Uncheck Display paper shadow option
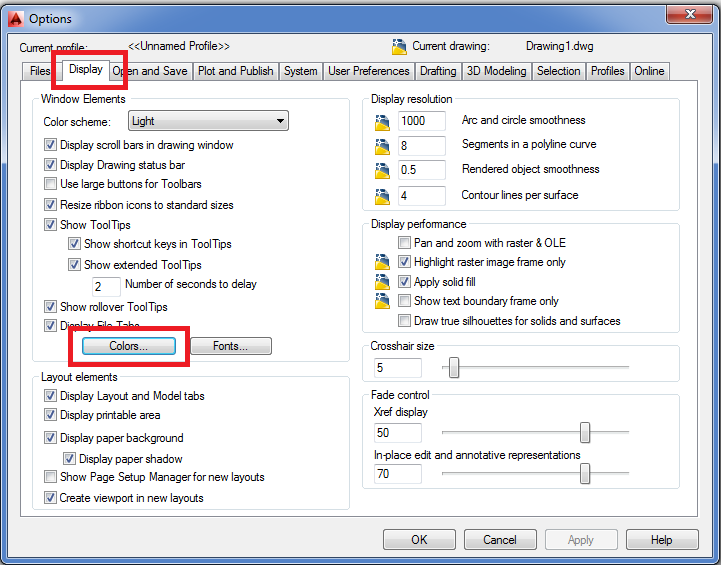The height and width of the screenshot is (565, 721). pyautogui.click(x=70, y=459)
